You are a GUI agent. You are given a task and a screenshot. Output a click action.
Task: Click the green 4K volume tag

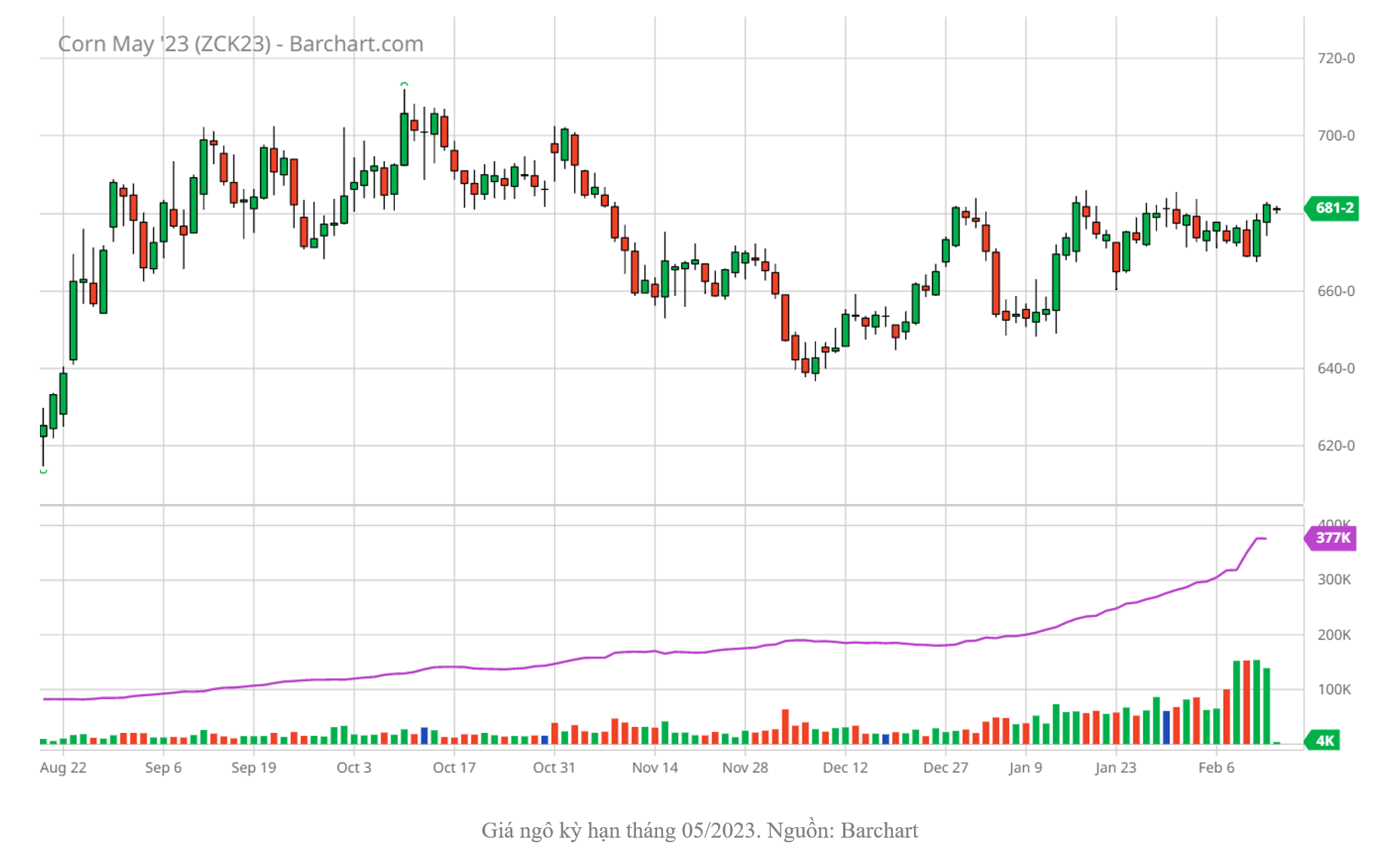[1325, 740]
